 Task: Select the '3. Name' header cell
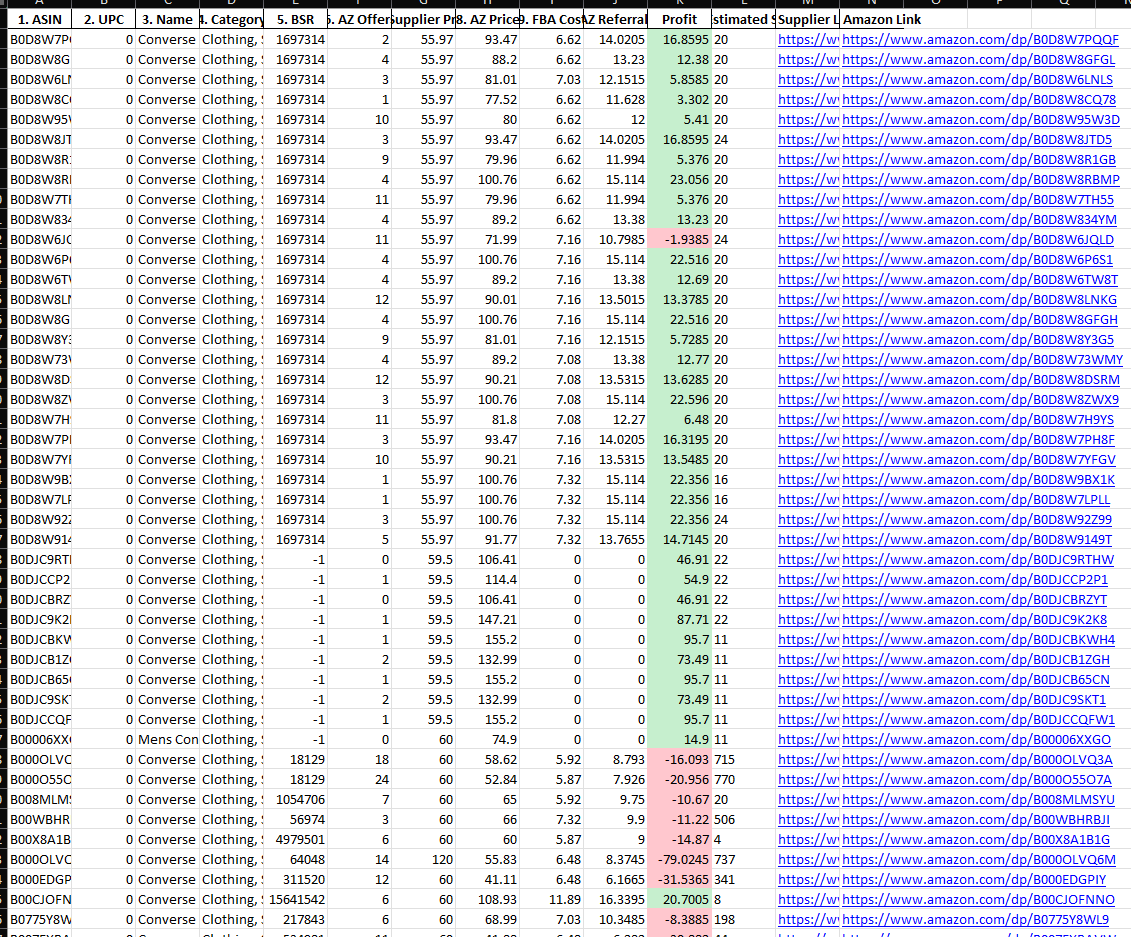tap(167, 19)
